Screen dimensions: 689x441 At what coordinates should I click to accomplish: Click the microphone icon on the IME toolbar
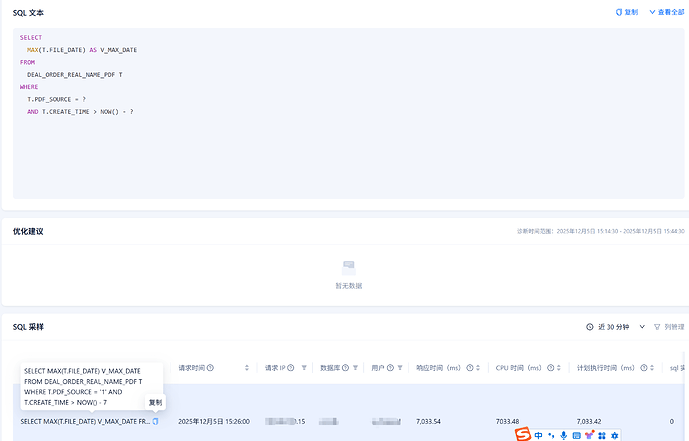(x=564, y=435)
